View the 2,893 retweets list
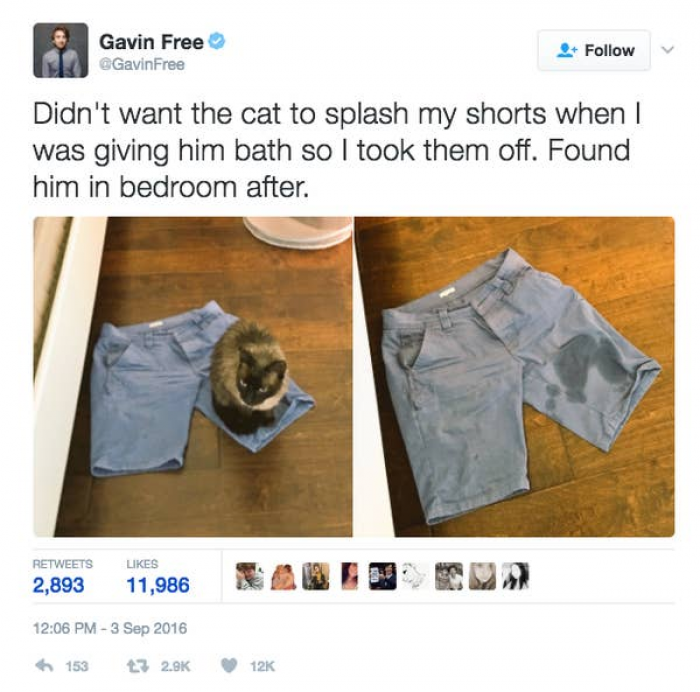Viewport: 700px width, 692px height. pyautogui.click(x=62, y=576)
